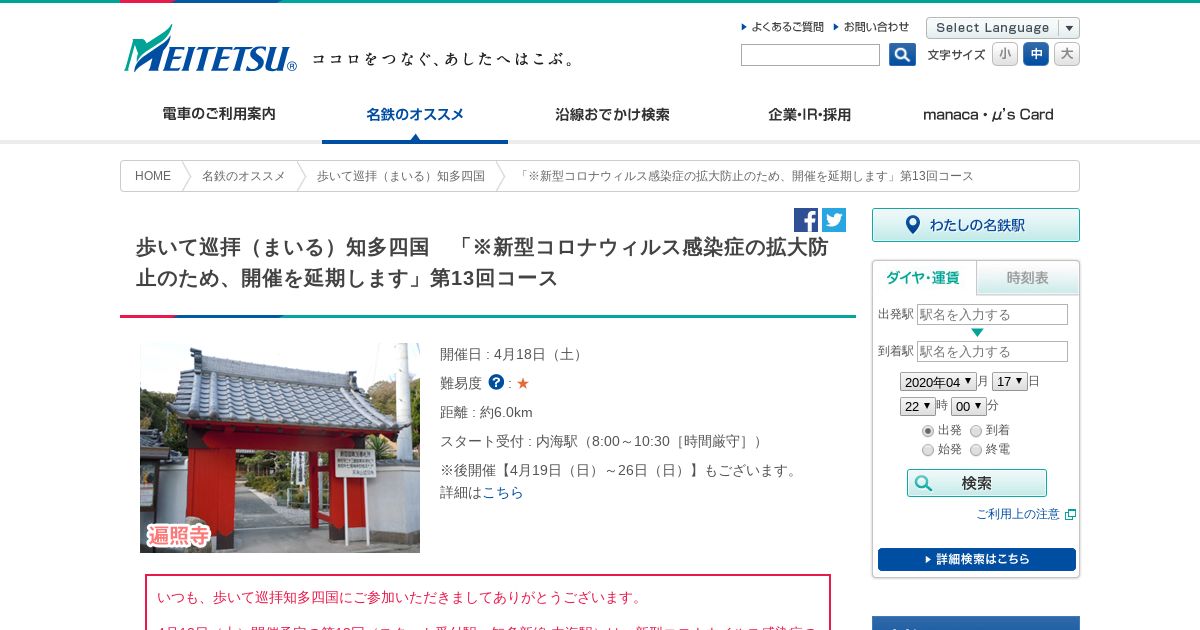Click the site search text field

810,55
